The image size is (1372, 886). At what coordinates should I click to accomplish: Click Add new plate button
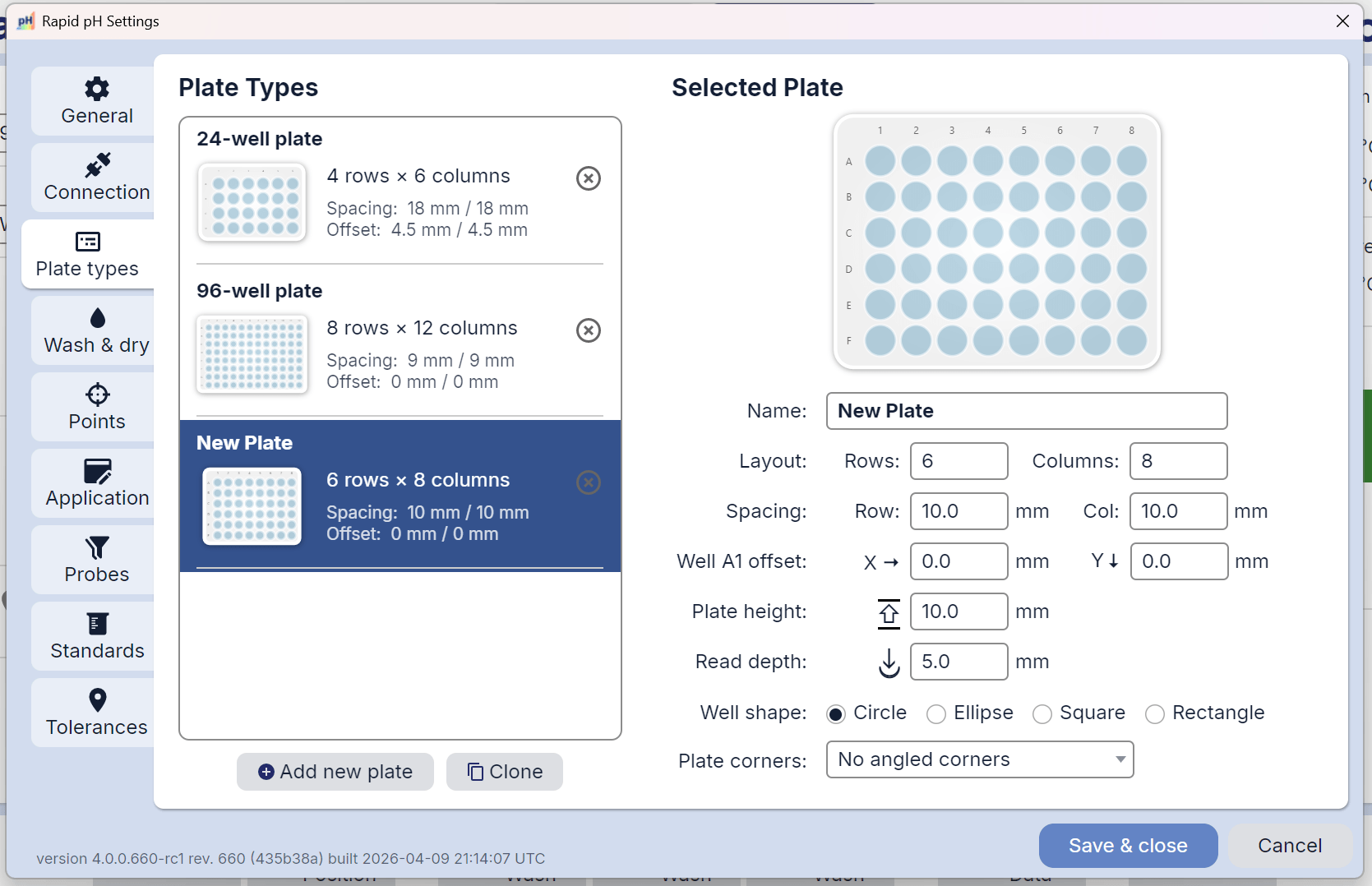pyautogui.click(x=335, y=772)
